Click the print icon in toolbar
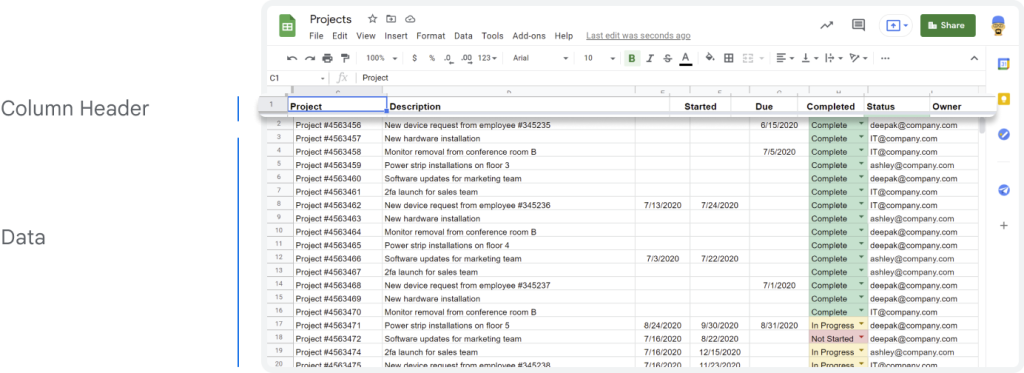Image resolution: width=1024 pixels, height=373 pixels. coord(327,58)
